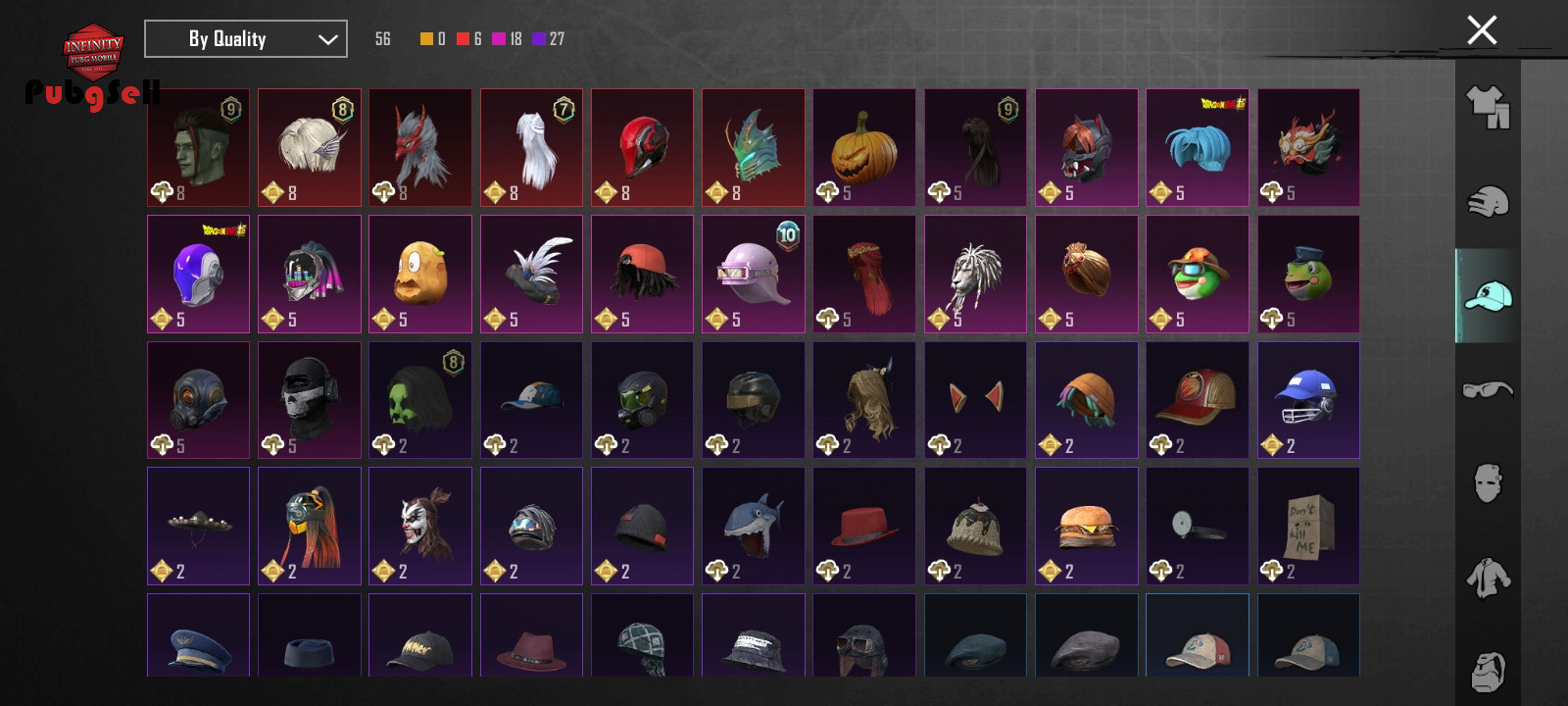Image resolution: width=1568 pixels, height=706 pixels.
Task: Select the backpack category icon
Action: point(1488,672)
